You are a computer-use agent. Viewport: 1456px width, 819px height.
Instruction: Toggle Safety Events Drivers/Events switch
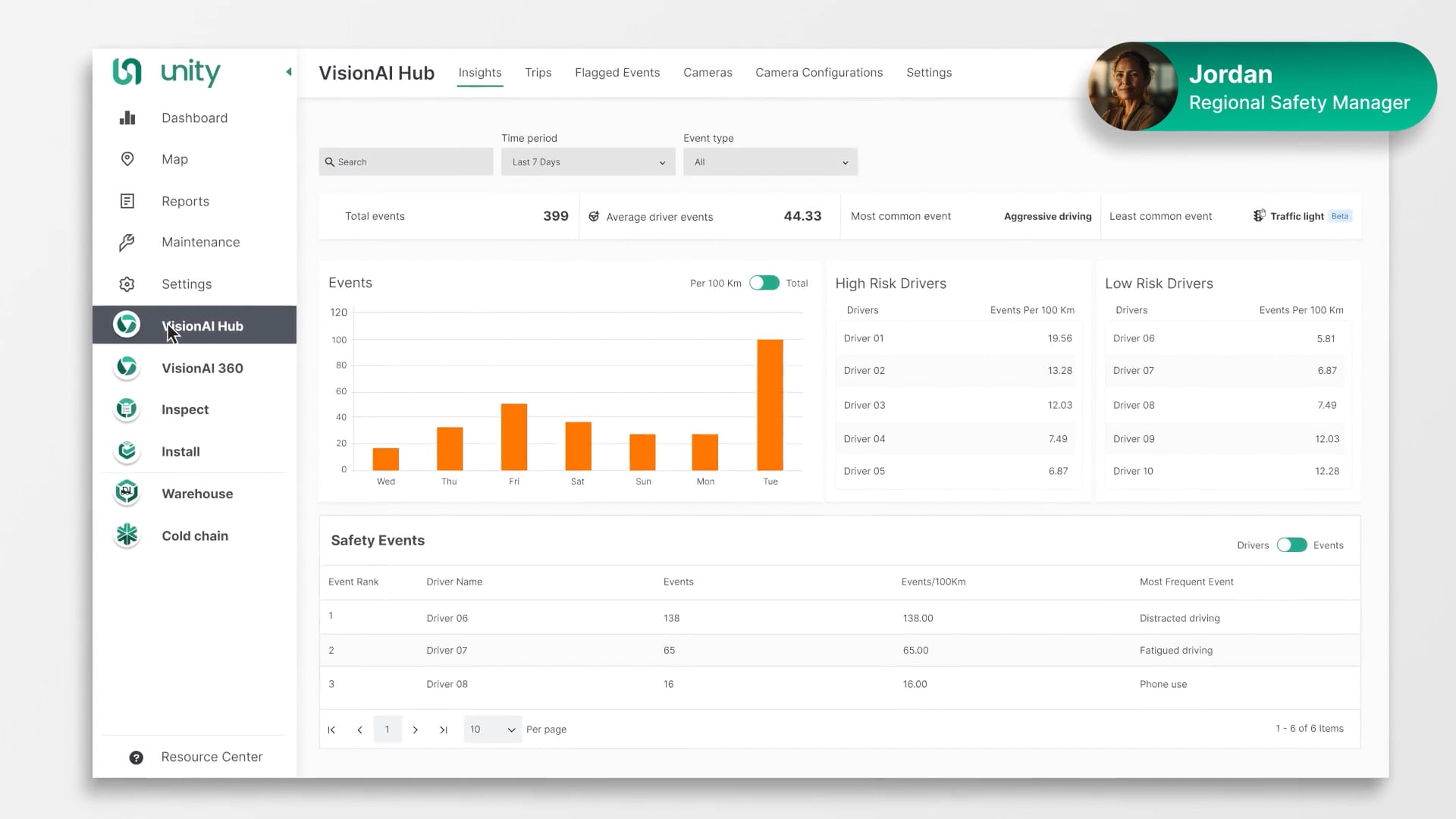[1291, 545]
